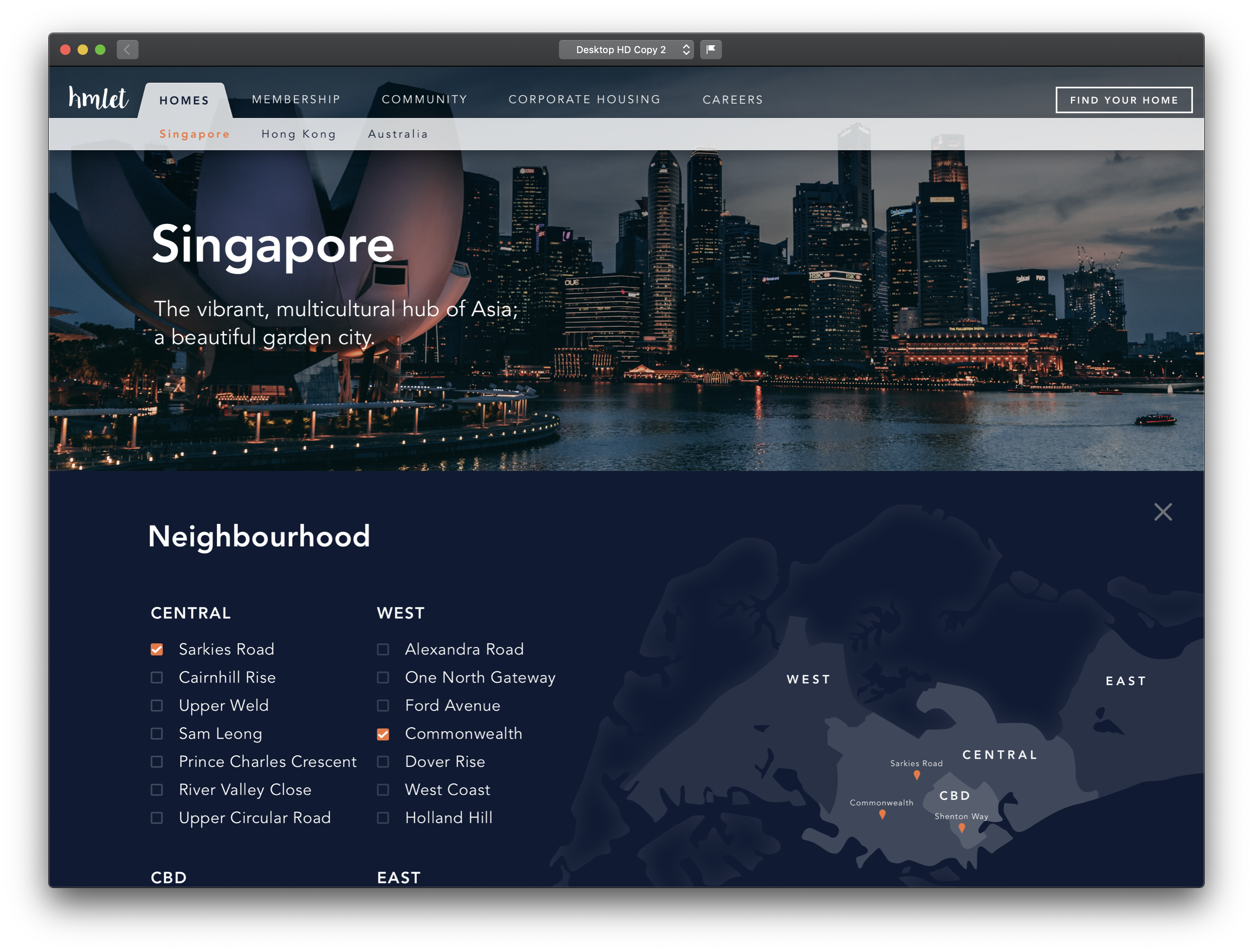Image resolution: width=1253 pixels, height=952 pixels.
Task: Check the Holland Hill checkbox
Action: coord(383,817)
